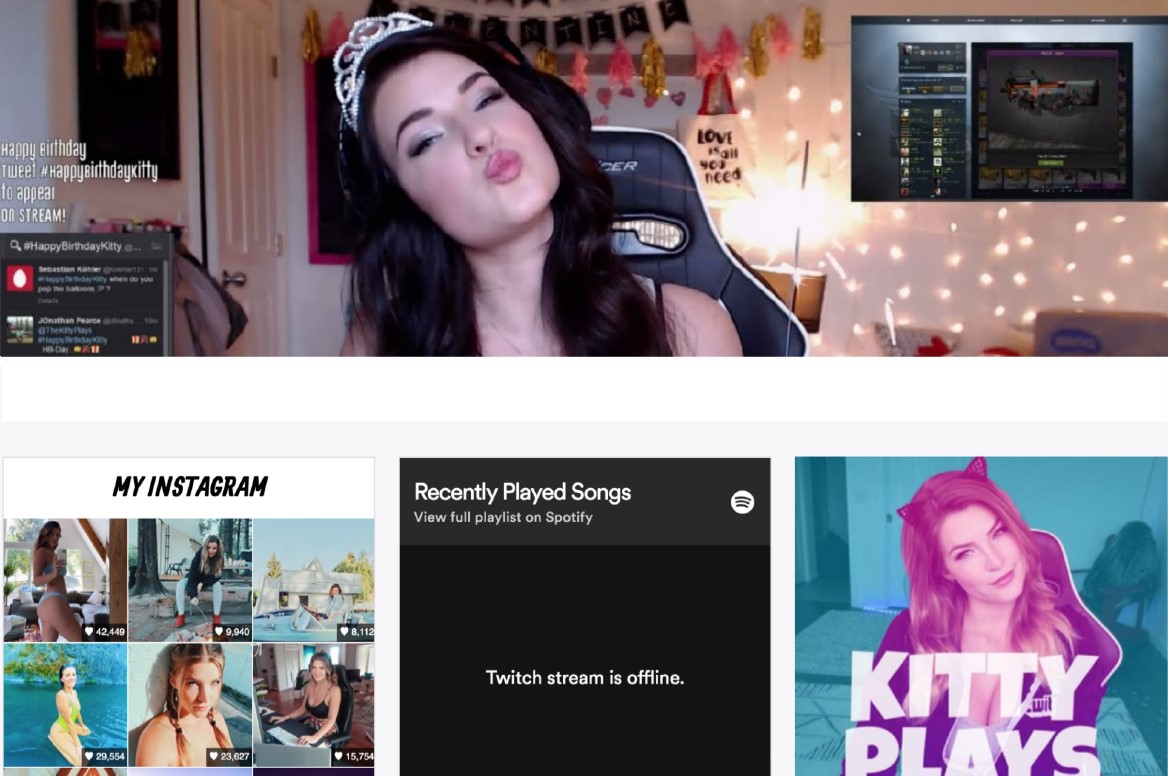Click the 'Twitch stream is offline.' message
Image resolution: width=1168 pixels, height=776 pixels.
(x=585, y=678)
